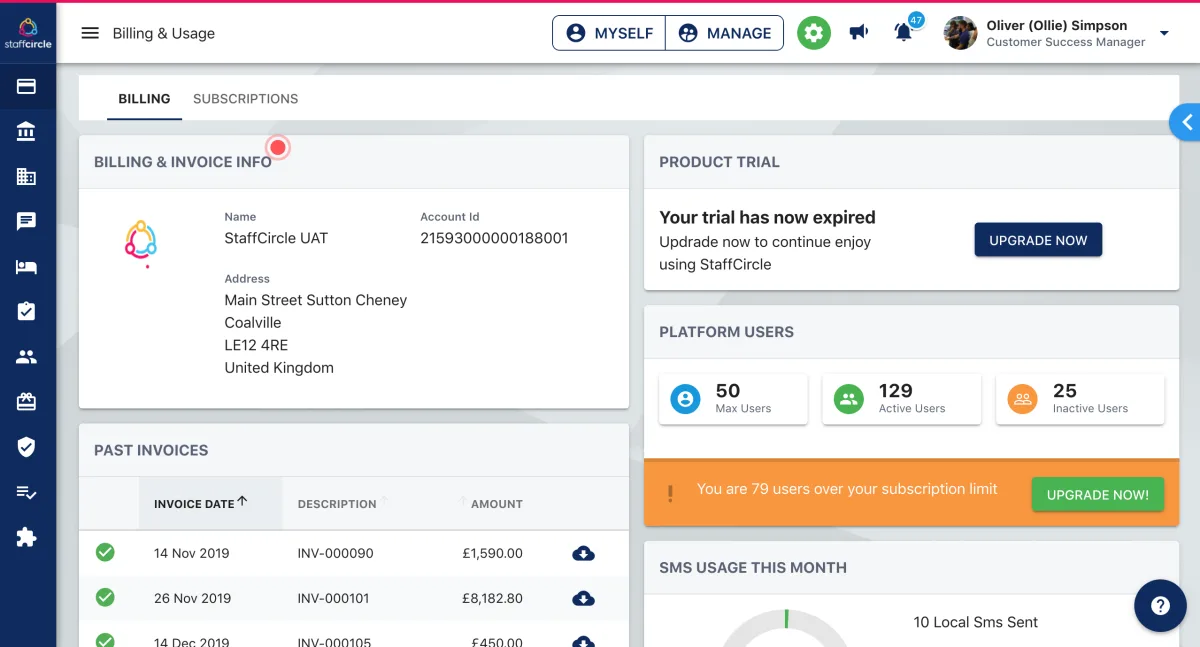1200x647 pixels.
Task: Sort invoices by AMOUNT column
Action: [x=497, y=504]
